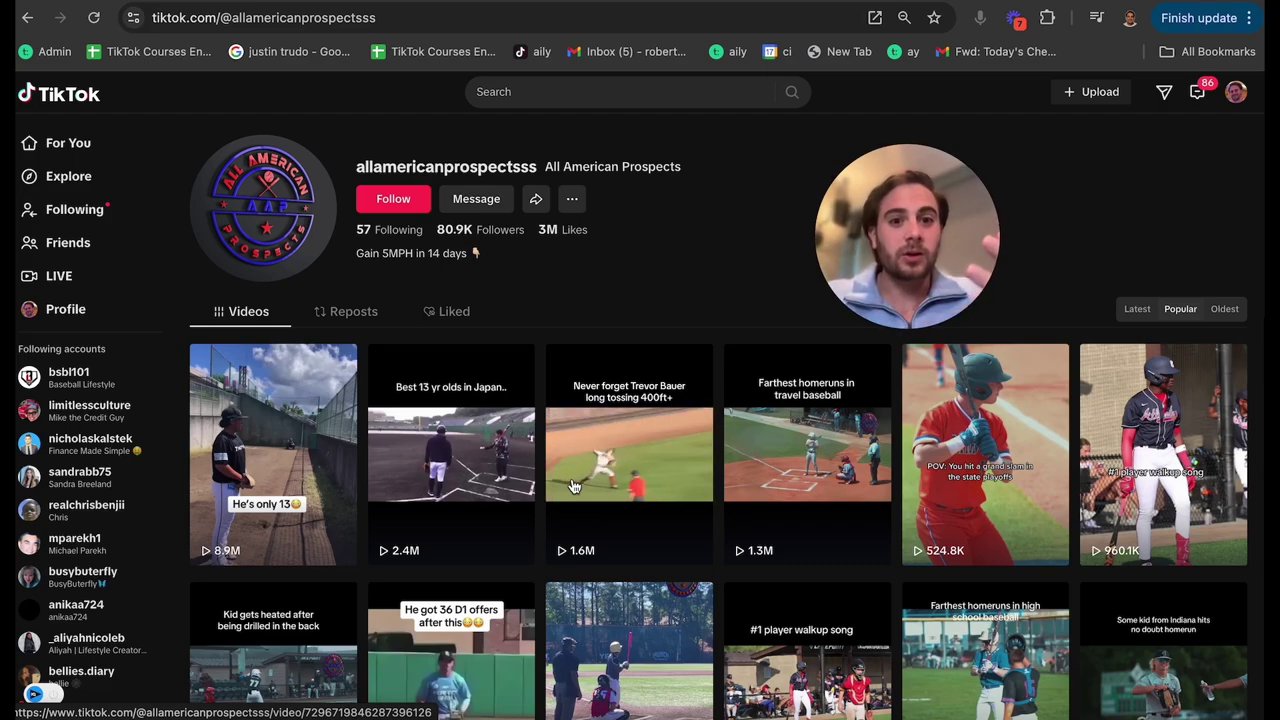The height and width of the screenshot is (720, 1280).
Task: Click the Follow button
Action: [393, 198]
